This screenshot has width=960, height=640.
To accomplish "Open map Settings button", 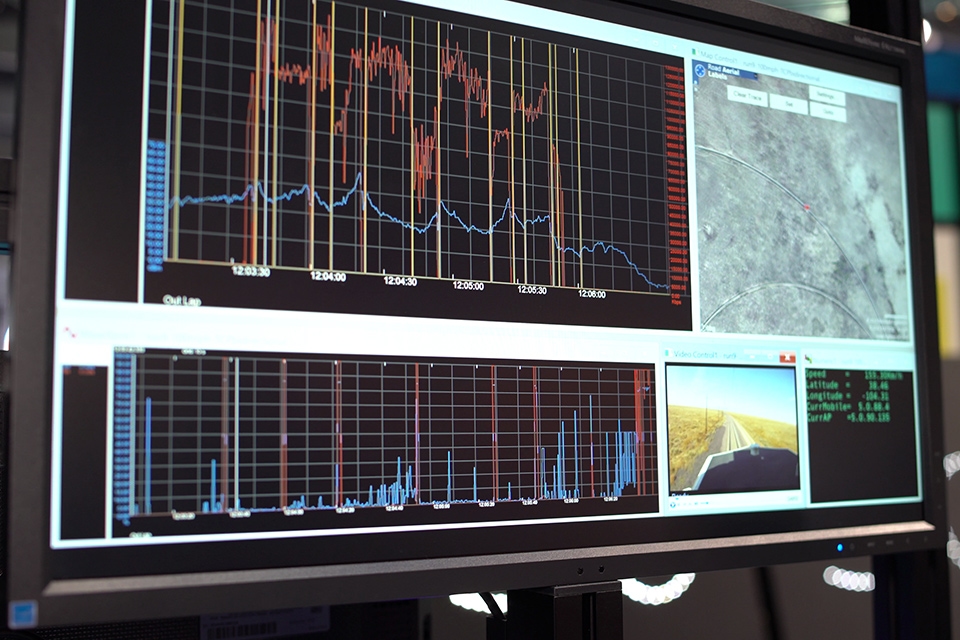I will (x=826, y=95).
